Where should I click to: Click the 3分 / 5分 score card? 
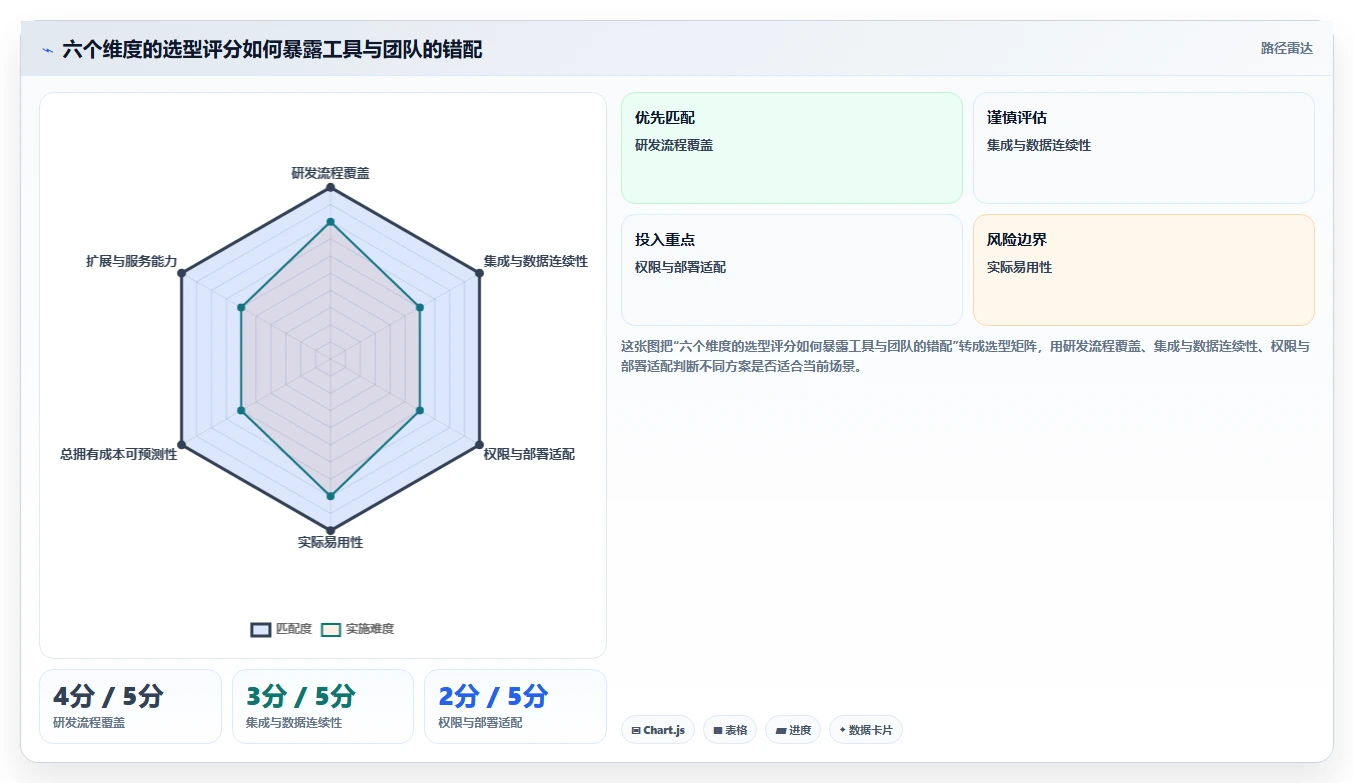pyautogui.click(x=323, y=706)
